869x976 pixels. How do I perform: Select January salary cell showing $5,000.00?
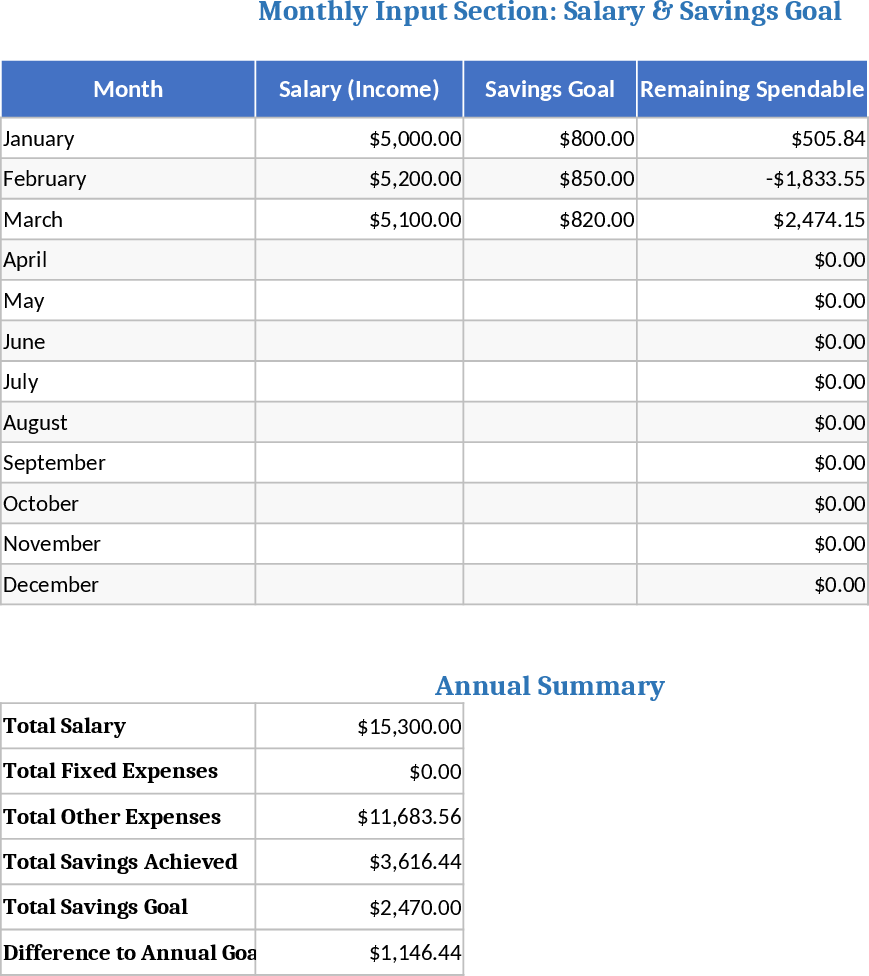(x=359, y=139)
